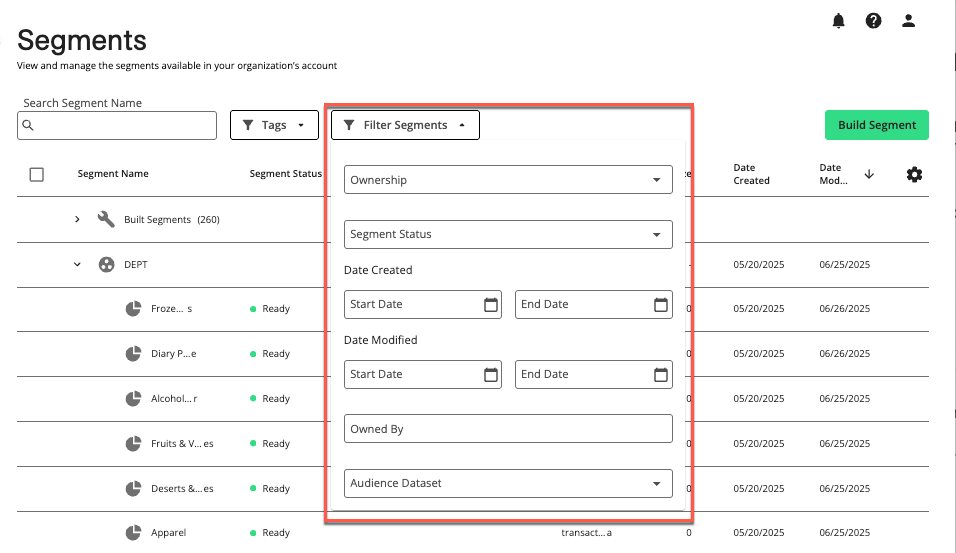The height and width of the screenshot is (553, 956).
Task: Click the Segment Status column header
Action: point(285,174)
